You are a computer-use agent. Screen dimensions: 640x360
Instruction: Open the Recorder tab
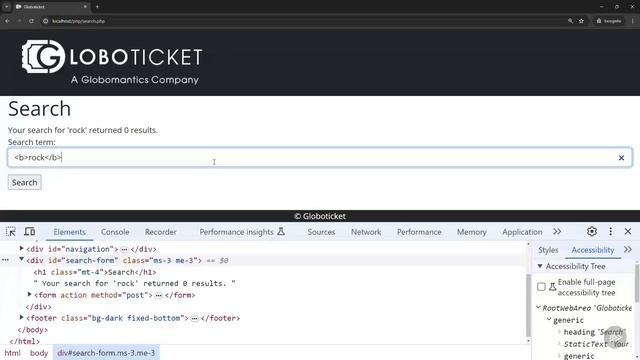pos(160,232)
